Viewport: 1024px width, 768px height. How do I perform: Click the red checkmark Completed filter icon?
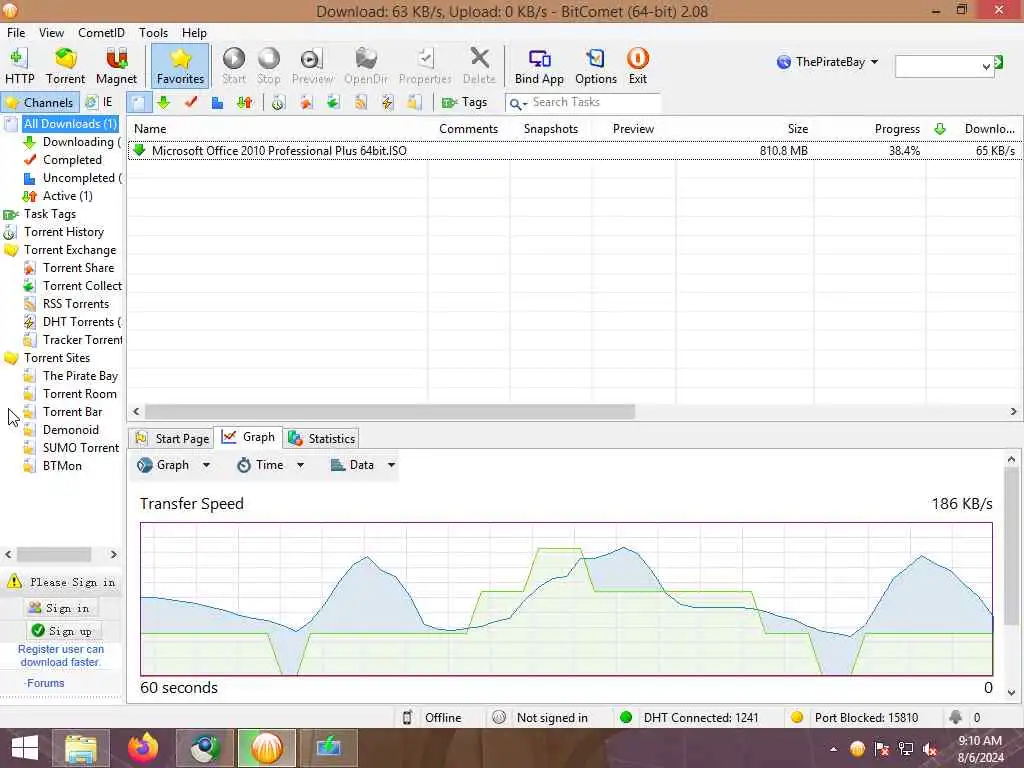click(191, 103)
